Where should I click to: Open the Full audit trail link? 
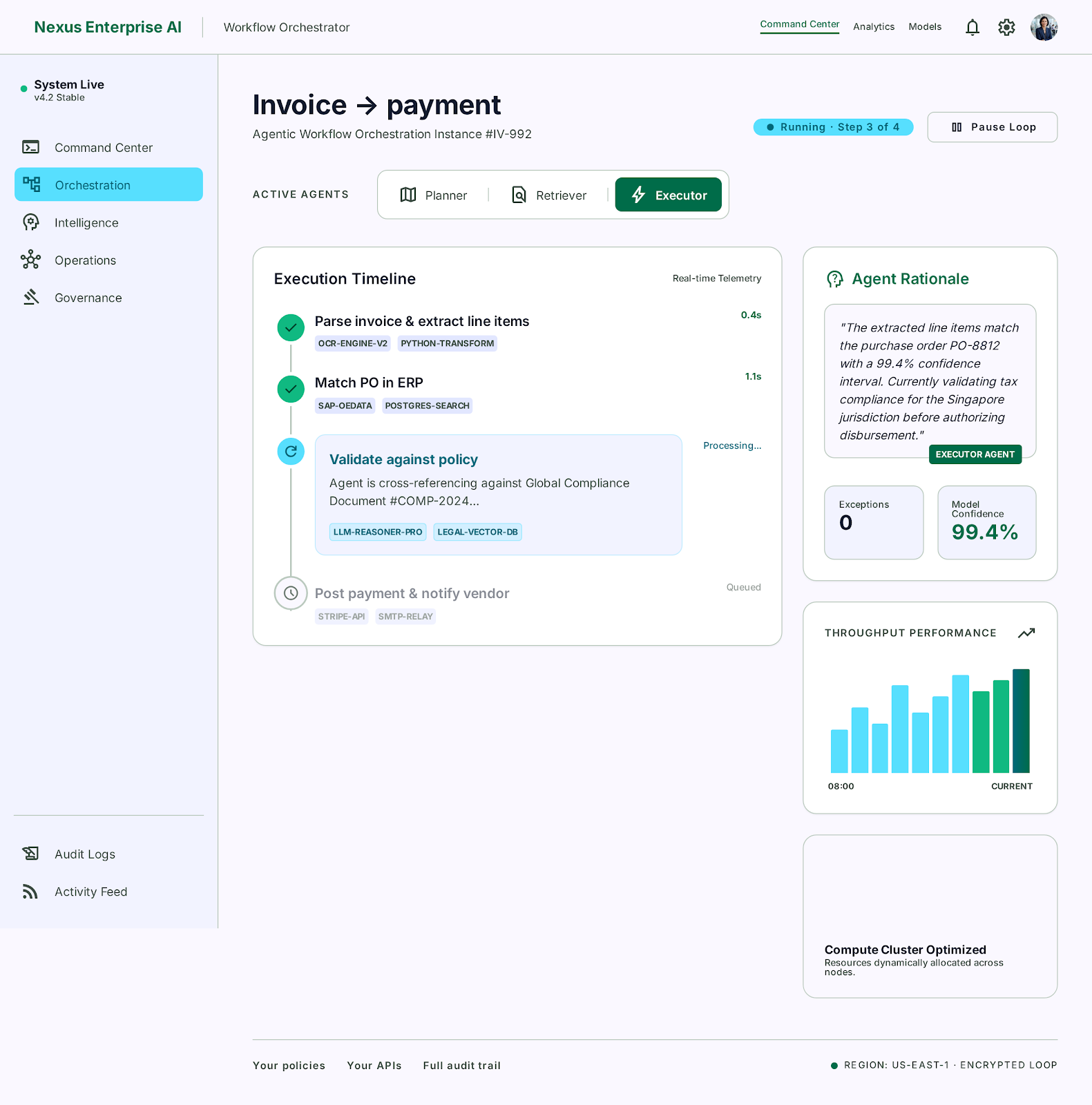tap(462, 1066)
